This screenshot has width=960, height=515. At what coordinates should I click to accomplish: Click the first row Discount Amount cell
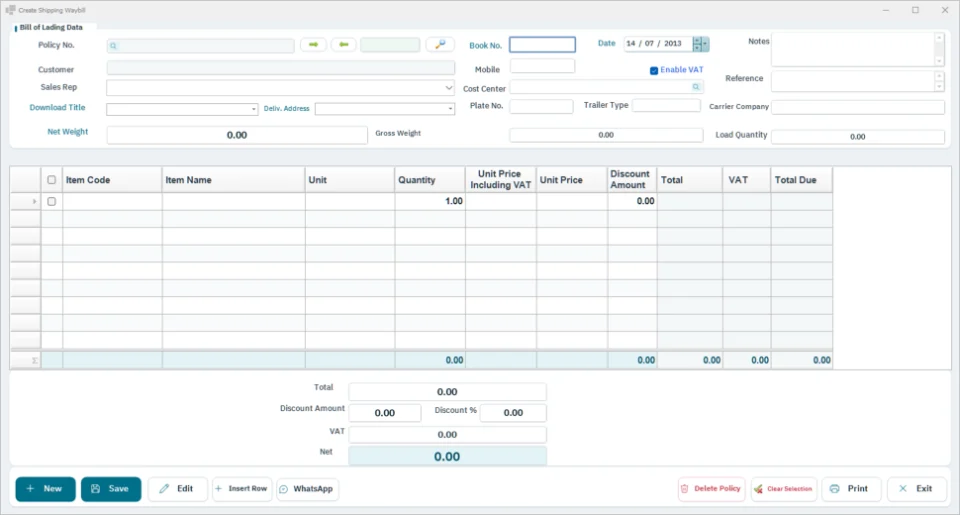pos(632,201)
